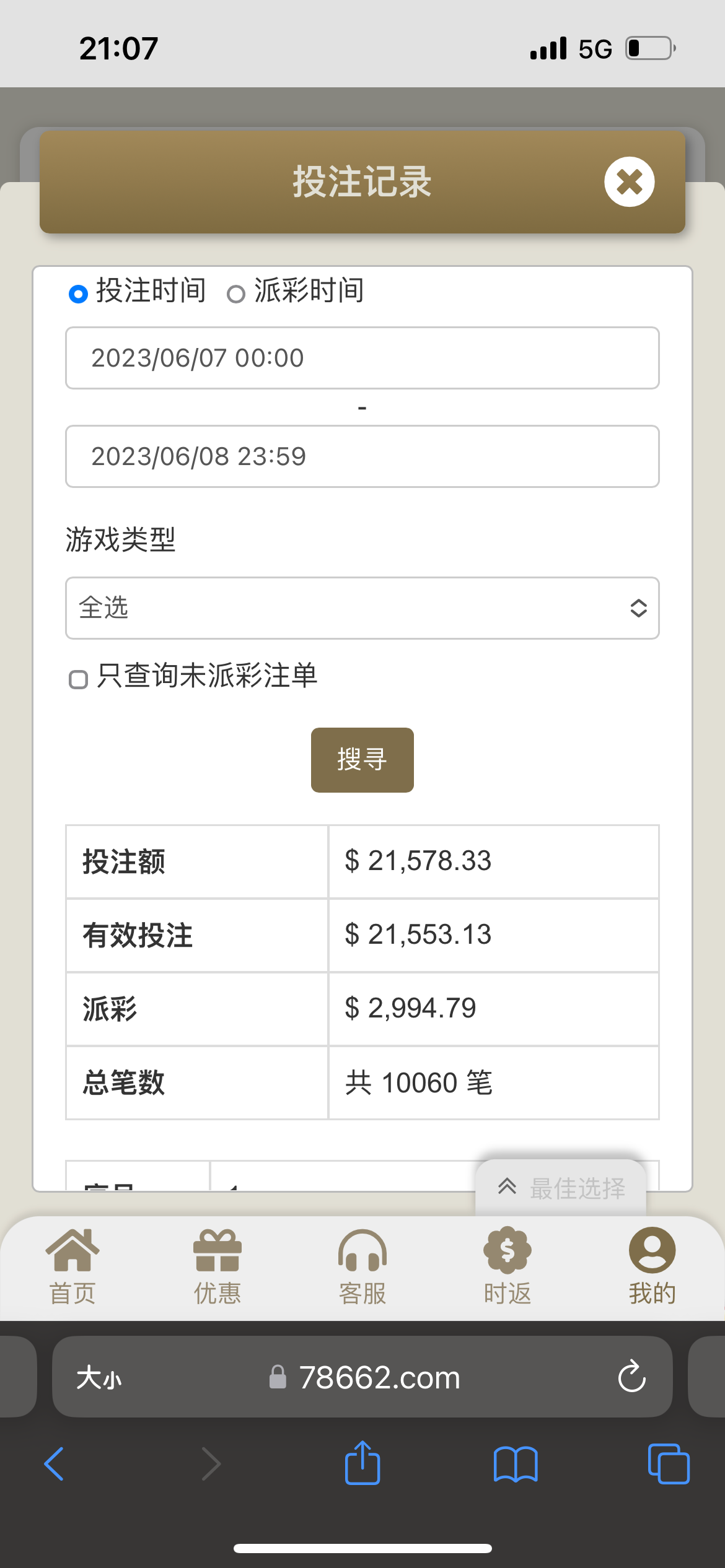725x1568 pixels.
Task: Click the start date field 2023/06/07 00:00
Action: tap(362, 358)
